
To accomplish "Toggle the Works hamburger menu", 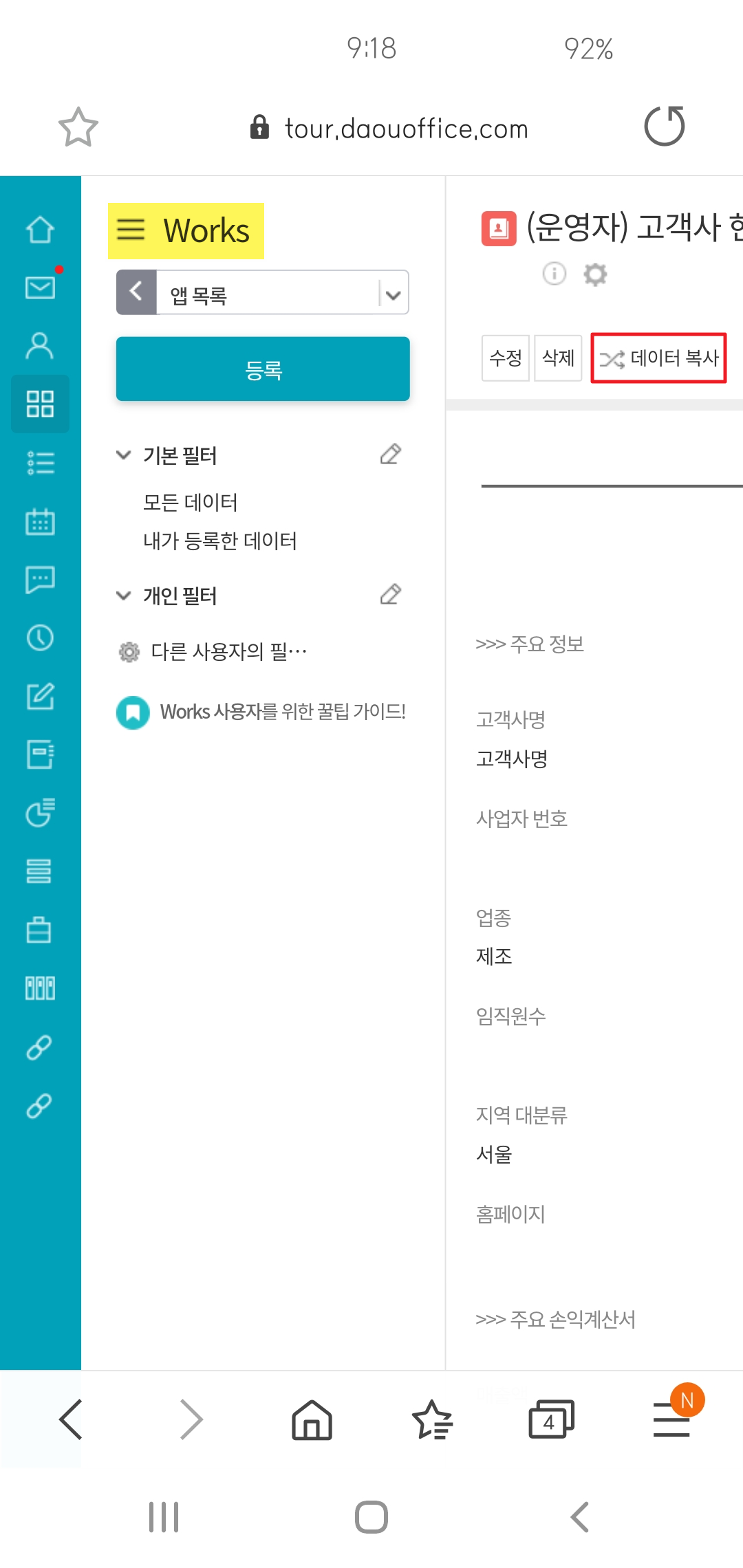I will [131, 230].
